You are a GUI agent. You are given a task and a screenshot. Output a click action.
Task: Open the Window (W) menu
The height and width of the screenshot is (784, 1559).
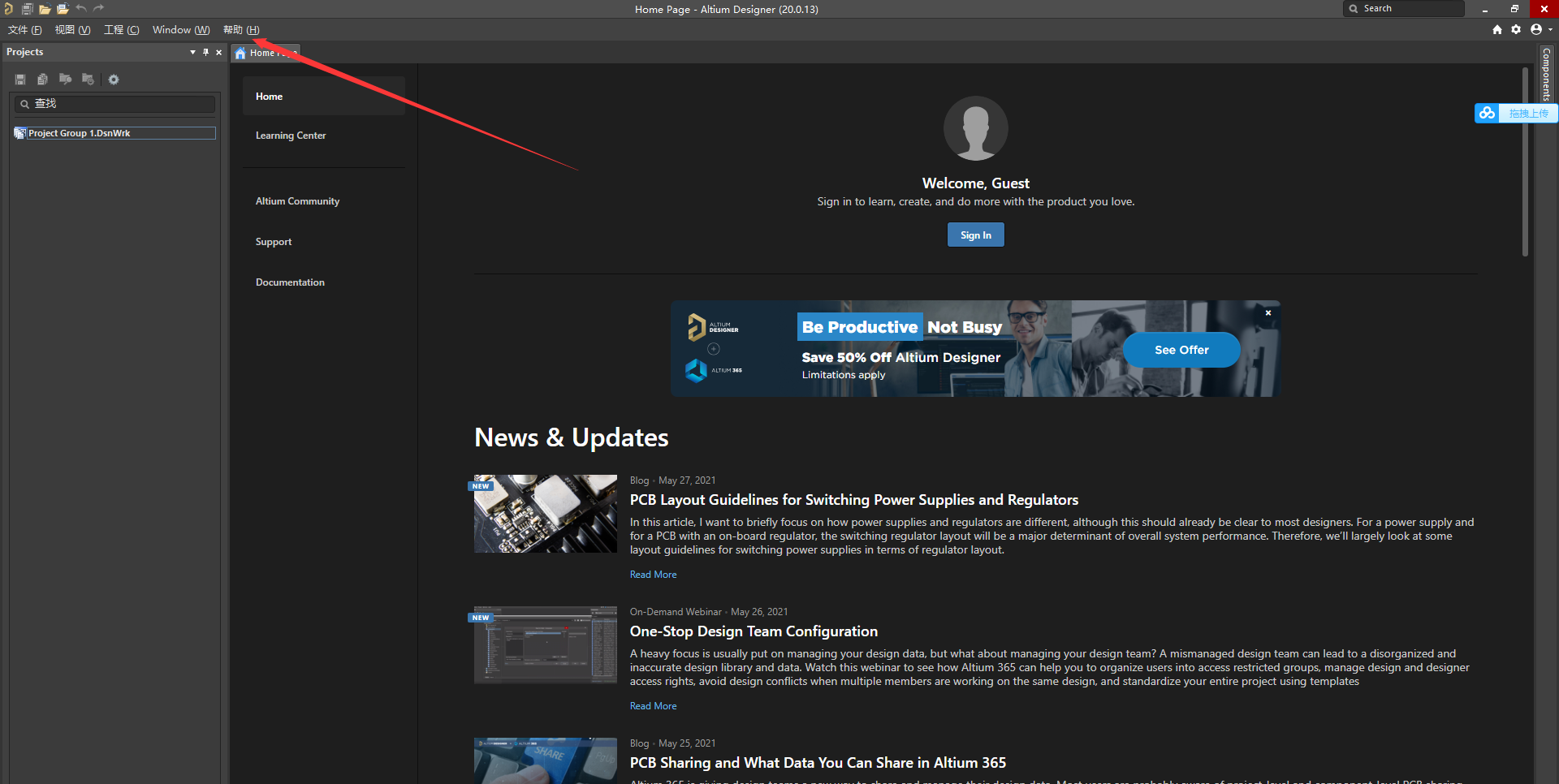coord(181,30)
